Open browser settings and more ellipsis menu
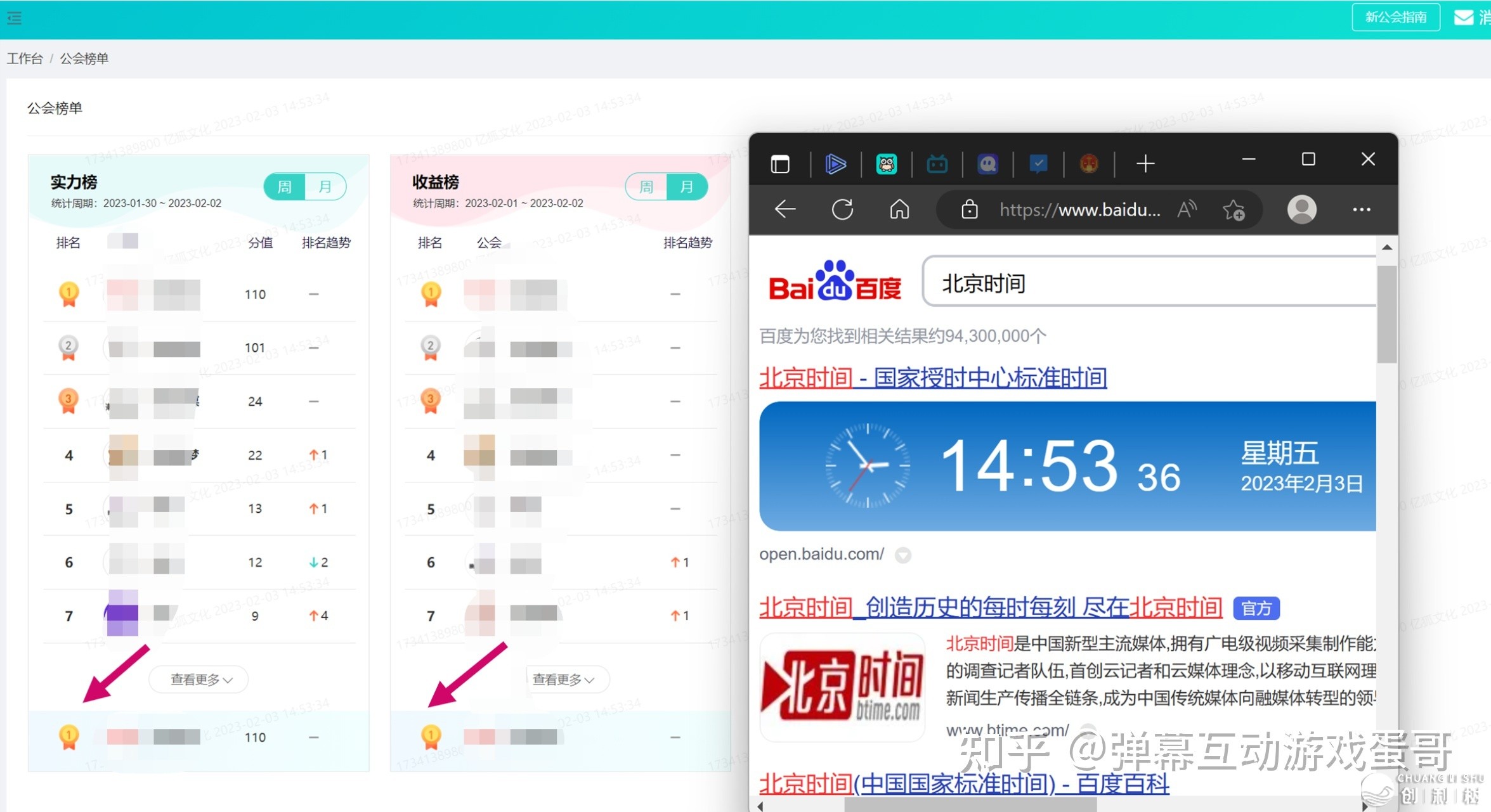1491x812 pixels. (1362, 209)
